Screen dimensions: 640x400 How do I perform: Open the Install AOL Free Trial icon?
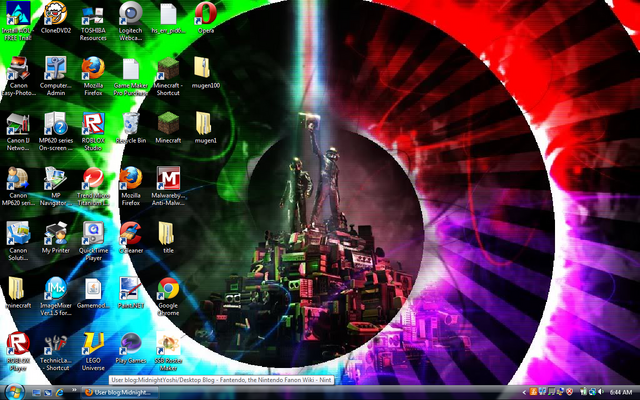[x=18, y=21]
